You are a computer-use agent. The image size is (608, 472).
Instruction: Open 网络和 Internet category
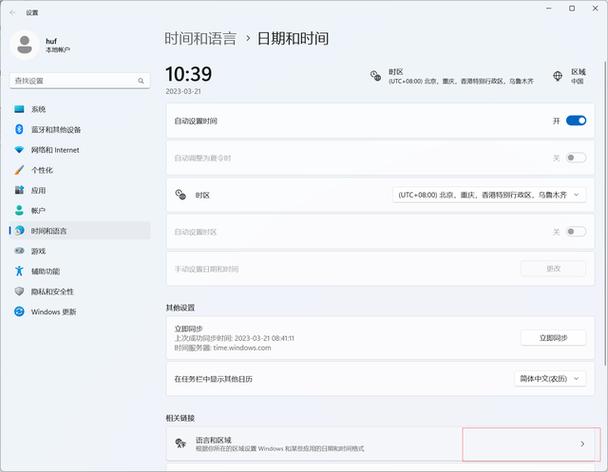(x=79, y=150)
